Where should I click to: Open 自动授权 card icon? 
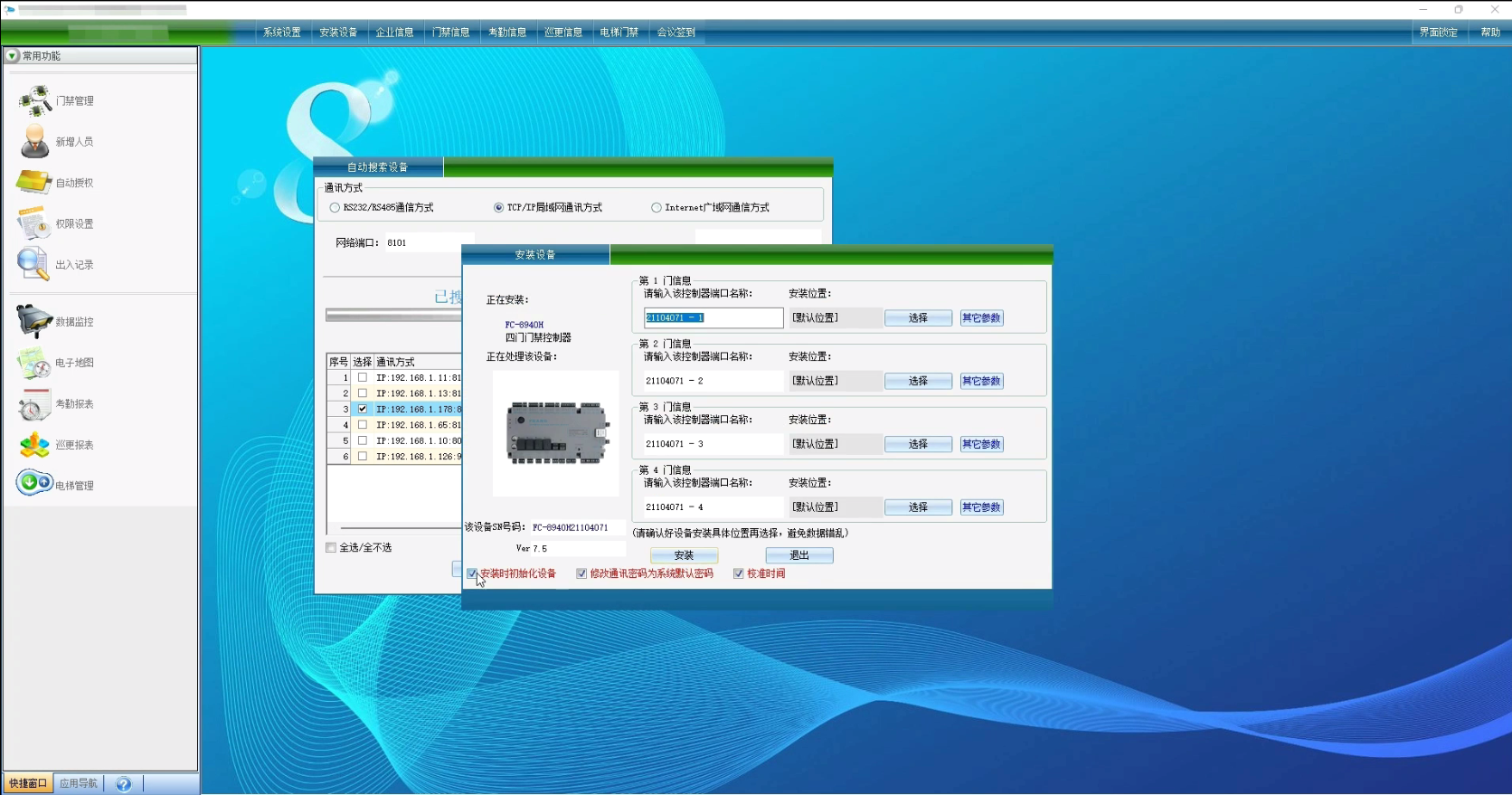click(x=34, y=183)
